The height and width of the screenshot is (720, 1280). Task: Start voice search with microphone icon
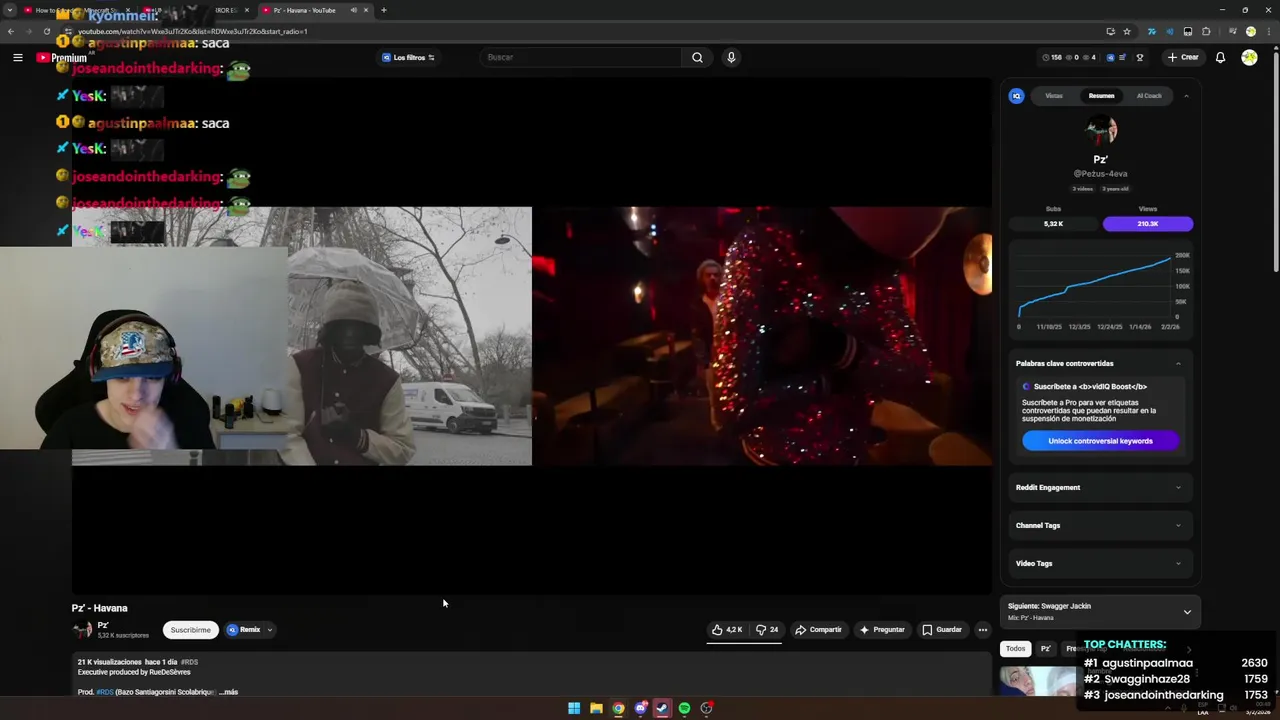[731, 57]
